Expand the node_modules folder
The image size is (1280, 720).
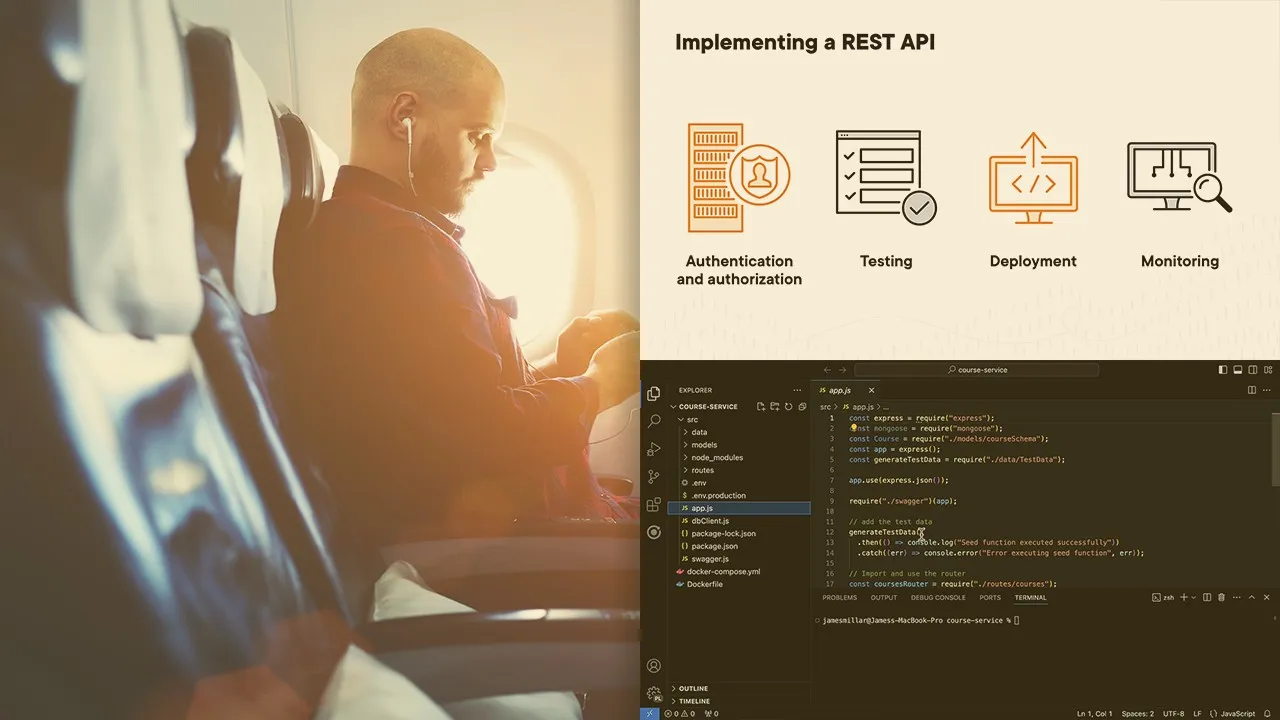(686, 458)
